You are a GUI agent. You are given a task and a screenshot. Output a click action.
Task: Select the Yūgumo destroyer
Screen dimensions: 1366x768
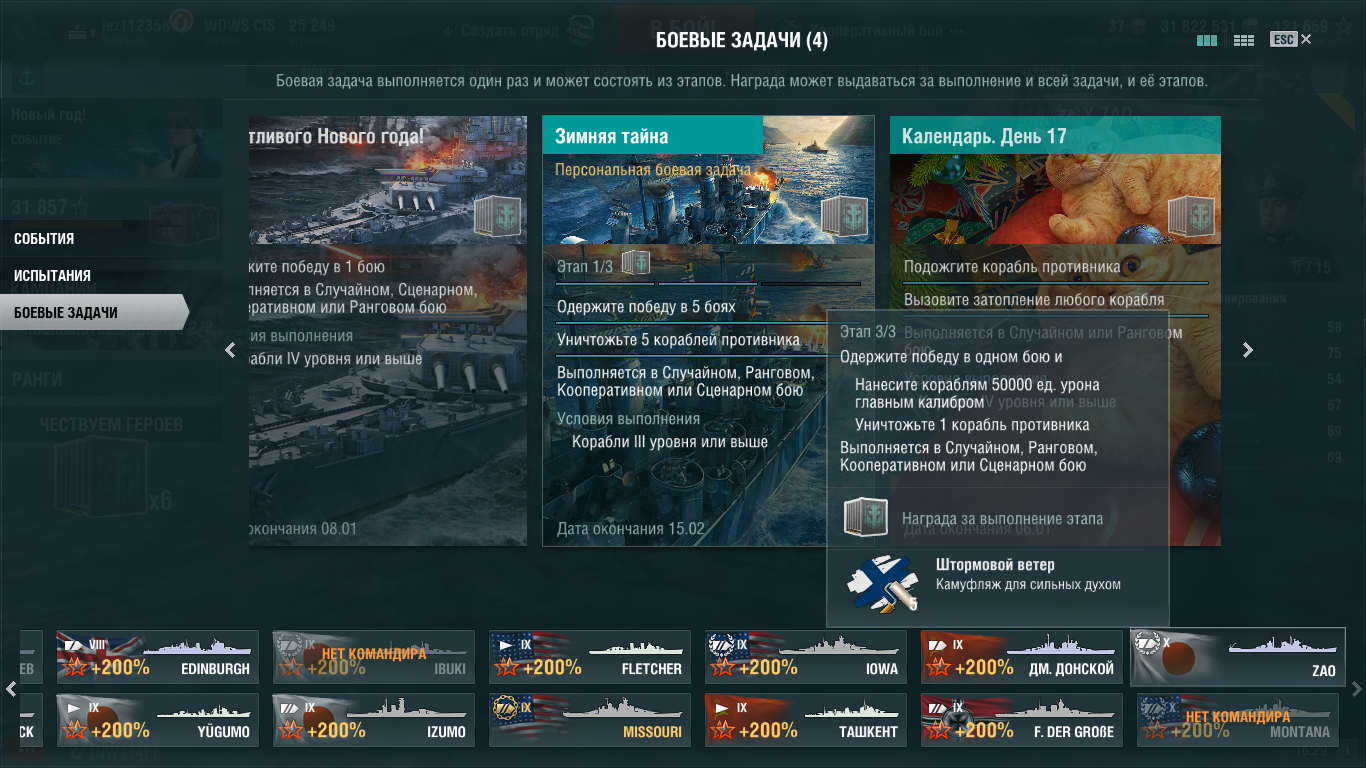[x=158, y=720]
